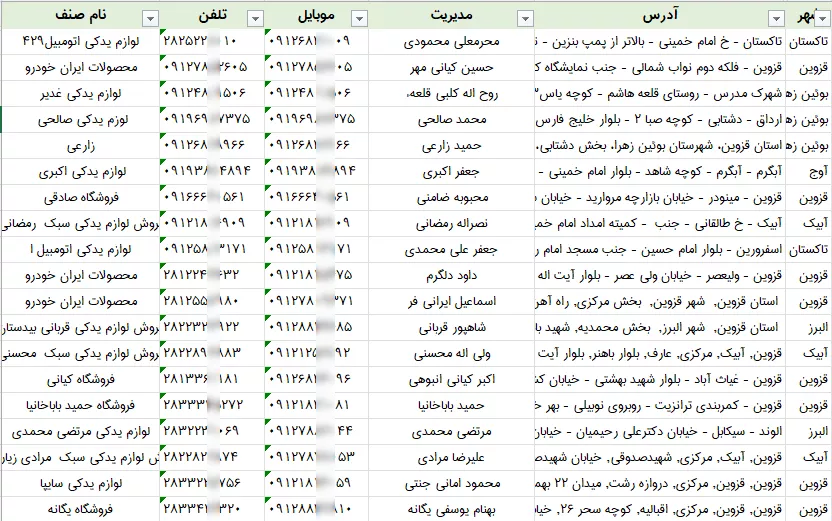This screenshot has width=832, height=521.
Task: Select address cell beginning تاکستان - خ امام خمینی
Action: coord(660,41)
